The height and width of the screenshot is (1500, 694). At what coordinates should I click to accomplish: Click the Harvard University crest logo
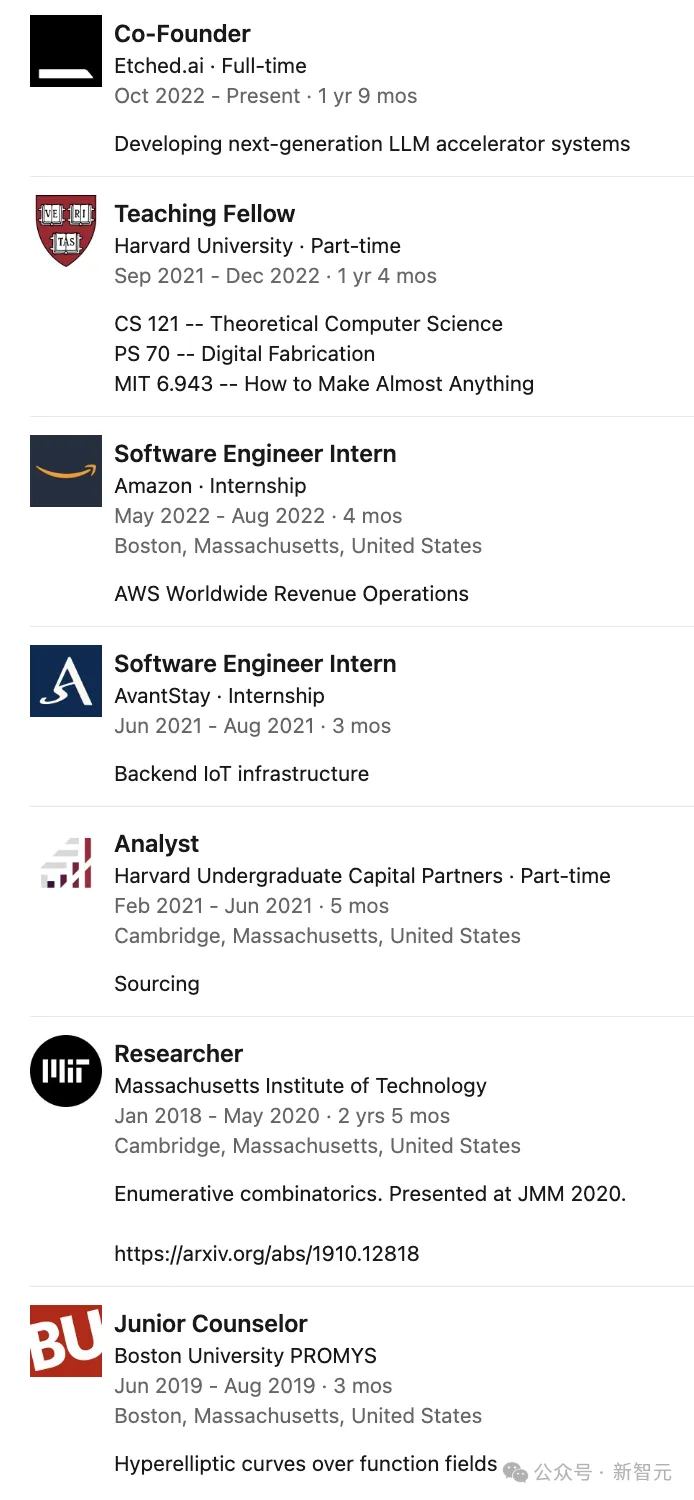click(66, 231)
